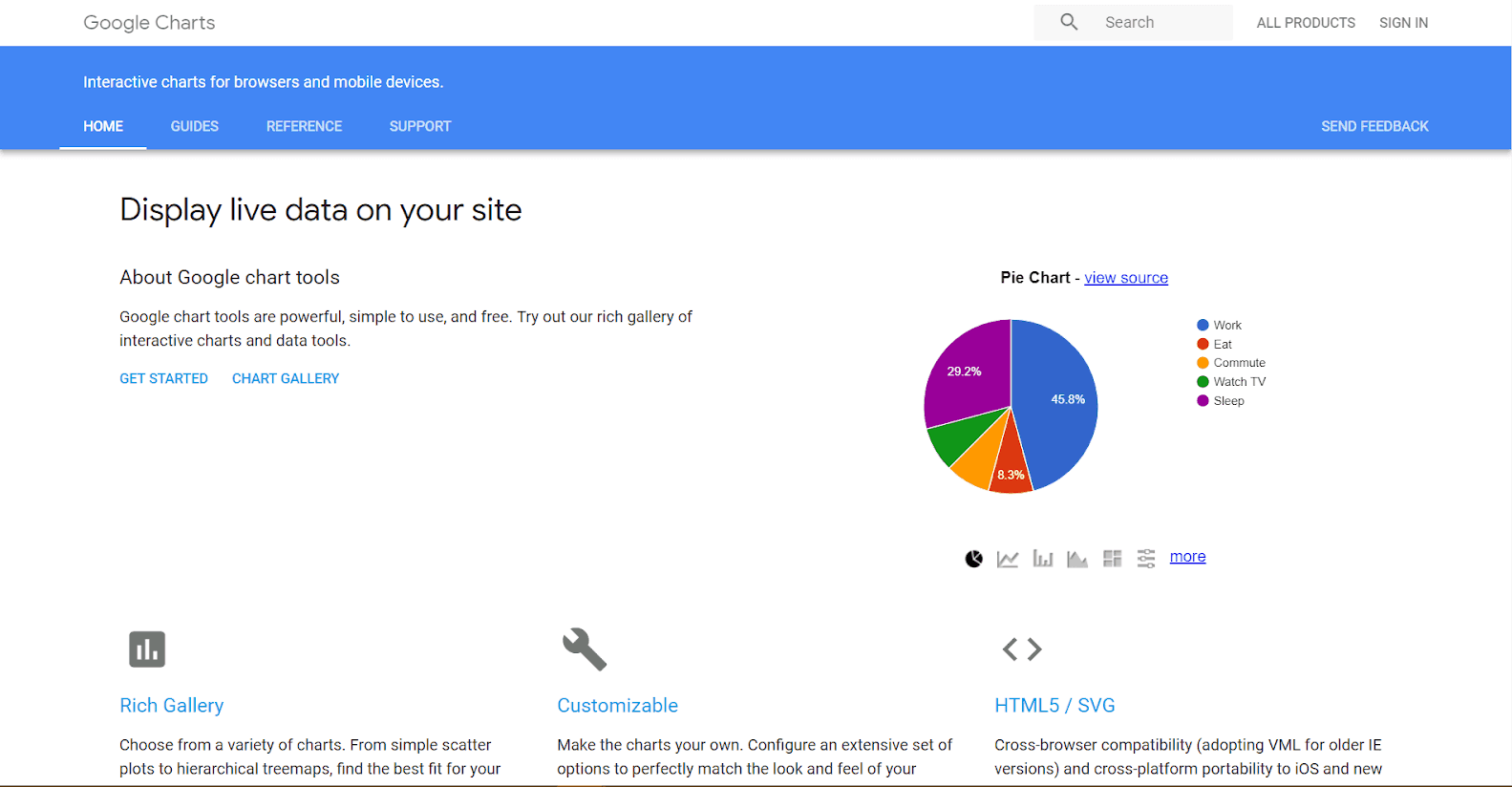Click the 'About Google chart tools' subheading

tap(229, 277)
